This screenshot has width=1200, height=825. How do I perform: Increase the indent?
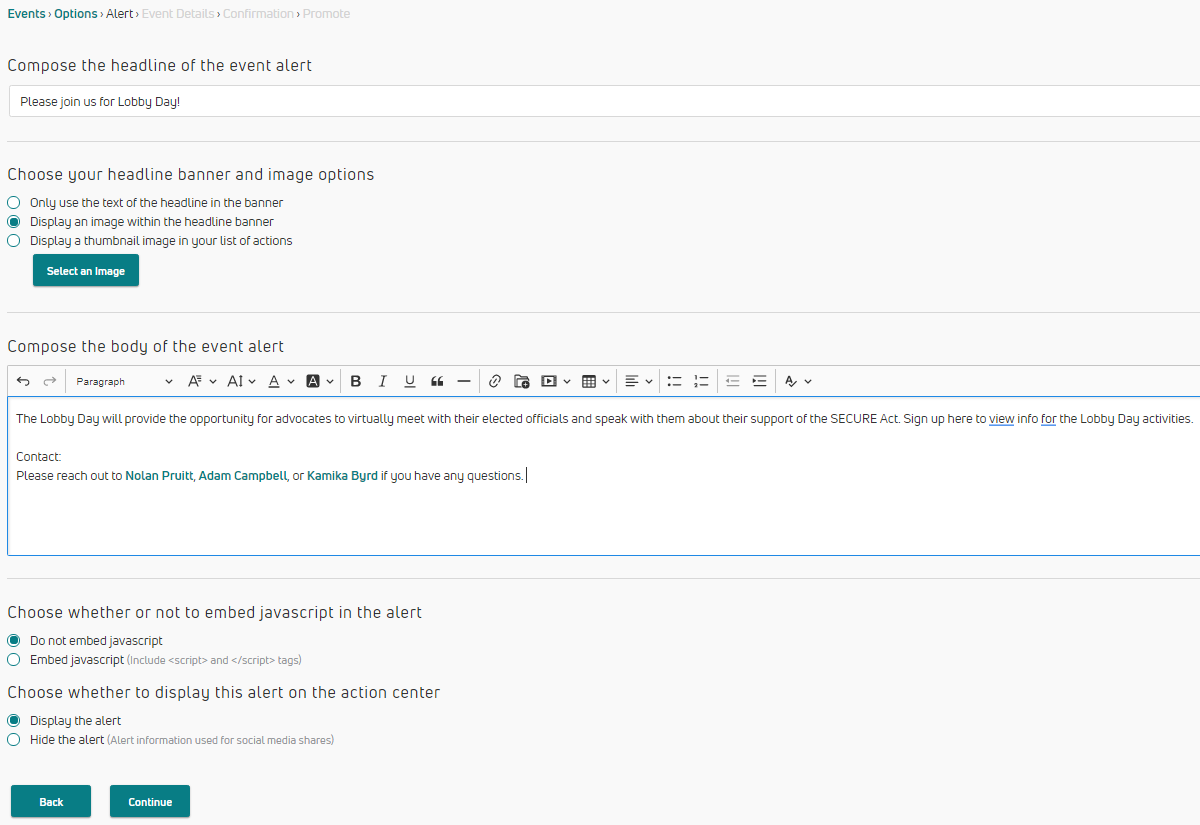pos(760,381)
